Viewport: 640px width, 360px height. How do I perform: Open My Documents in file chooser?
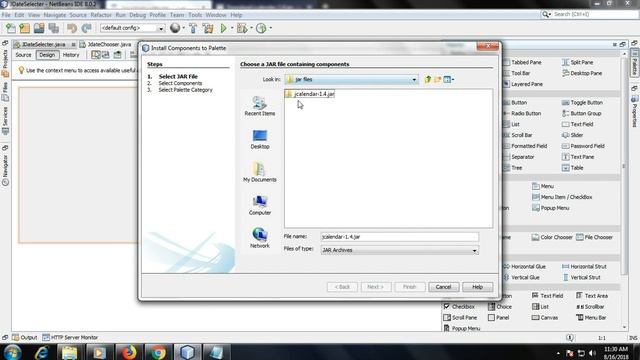[260, 172]
